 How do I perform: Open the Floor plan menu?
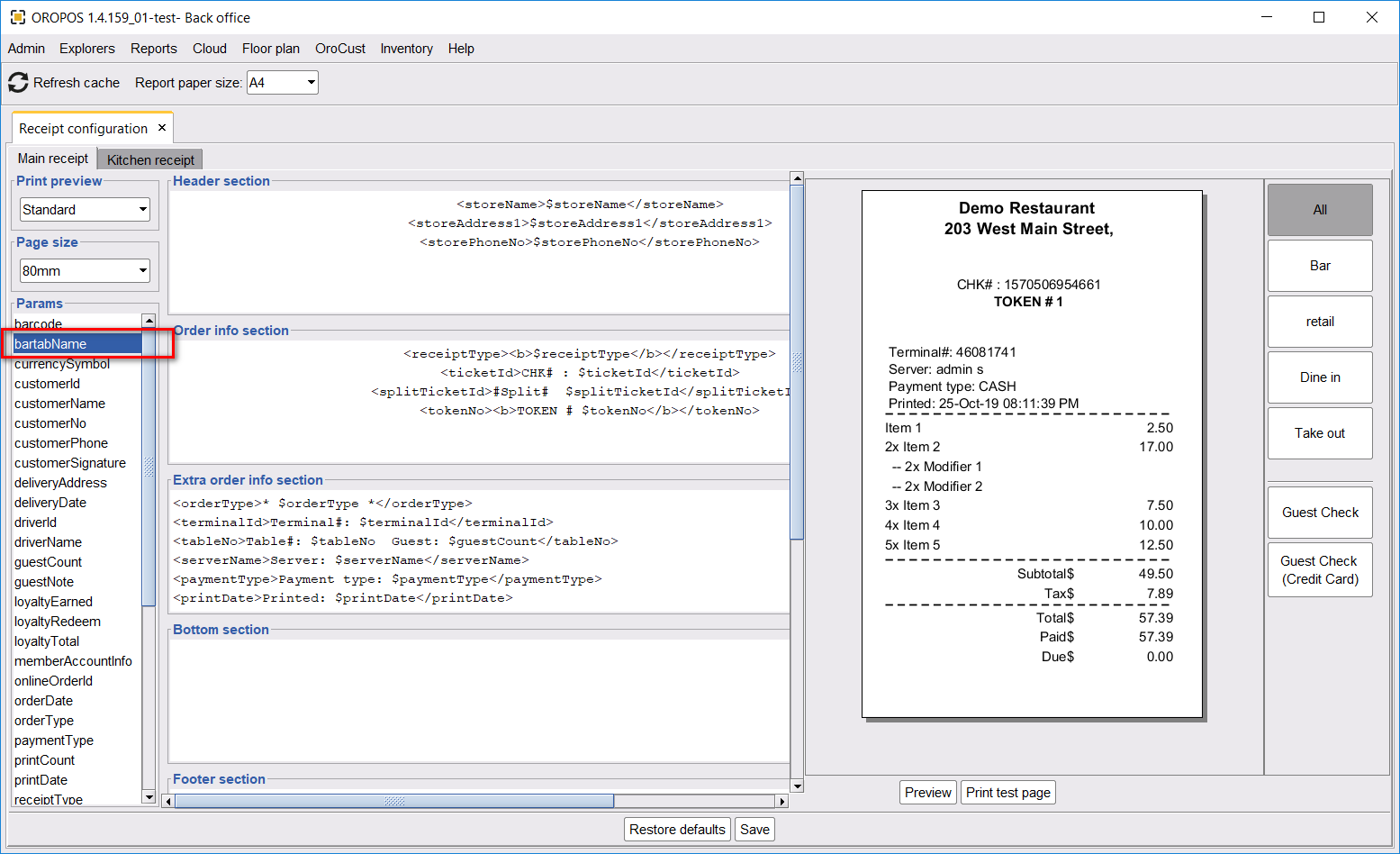tap(271, 49)
